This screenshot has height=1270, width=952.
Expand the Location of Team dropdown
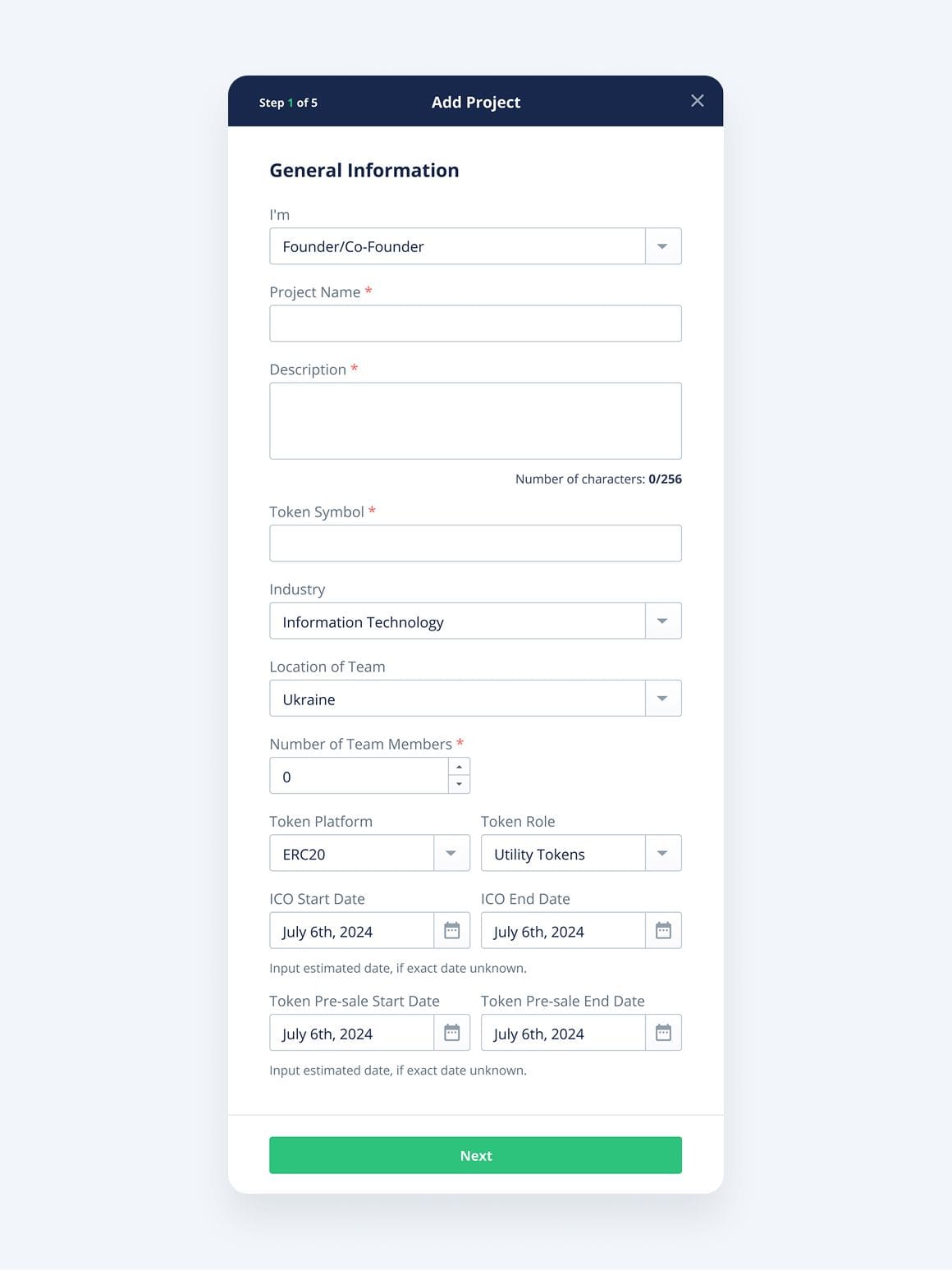point(662,699)
